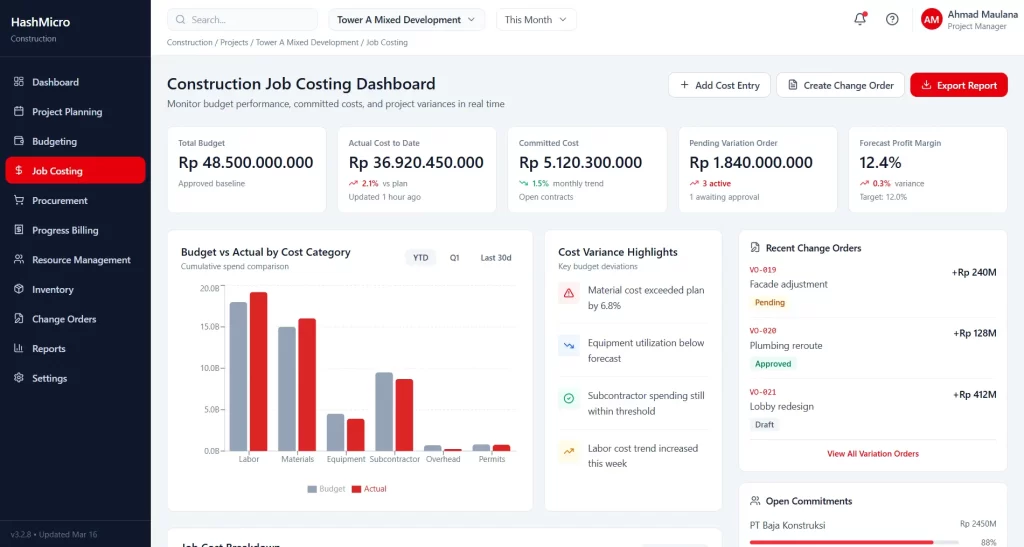Click the Approved status badge
The height and width of the screenshot is (547, 1024).
tap(773, 364)
